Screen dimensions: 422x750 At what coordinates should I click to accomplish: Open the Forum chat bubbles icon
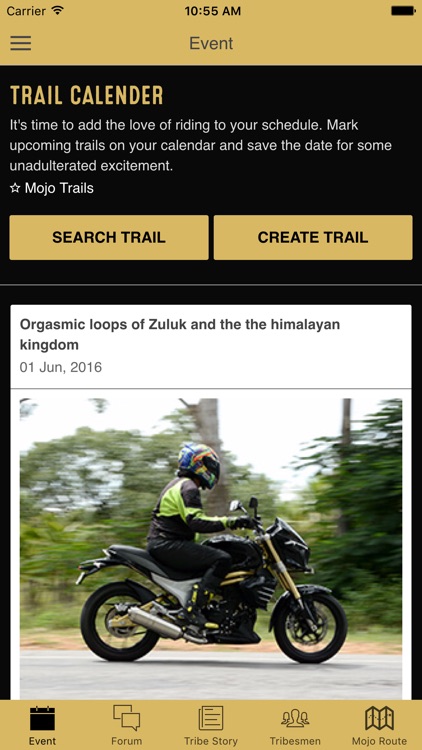point(126,718)
